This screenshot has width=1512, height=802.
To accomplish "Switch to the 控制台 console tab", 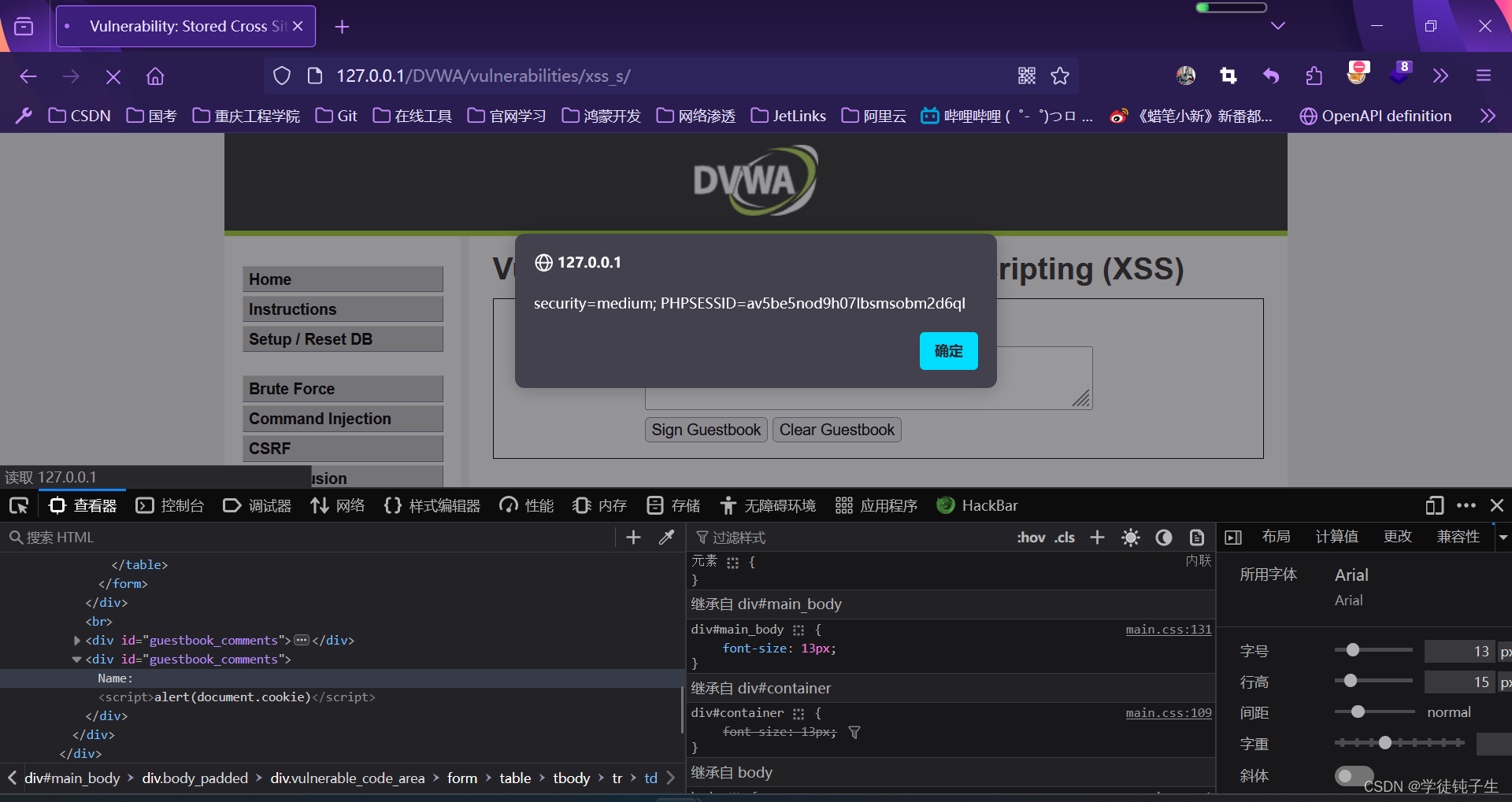I will (x=170, y=505).
